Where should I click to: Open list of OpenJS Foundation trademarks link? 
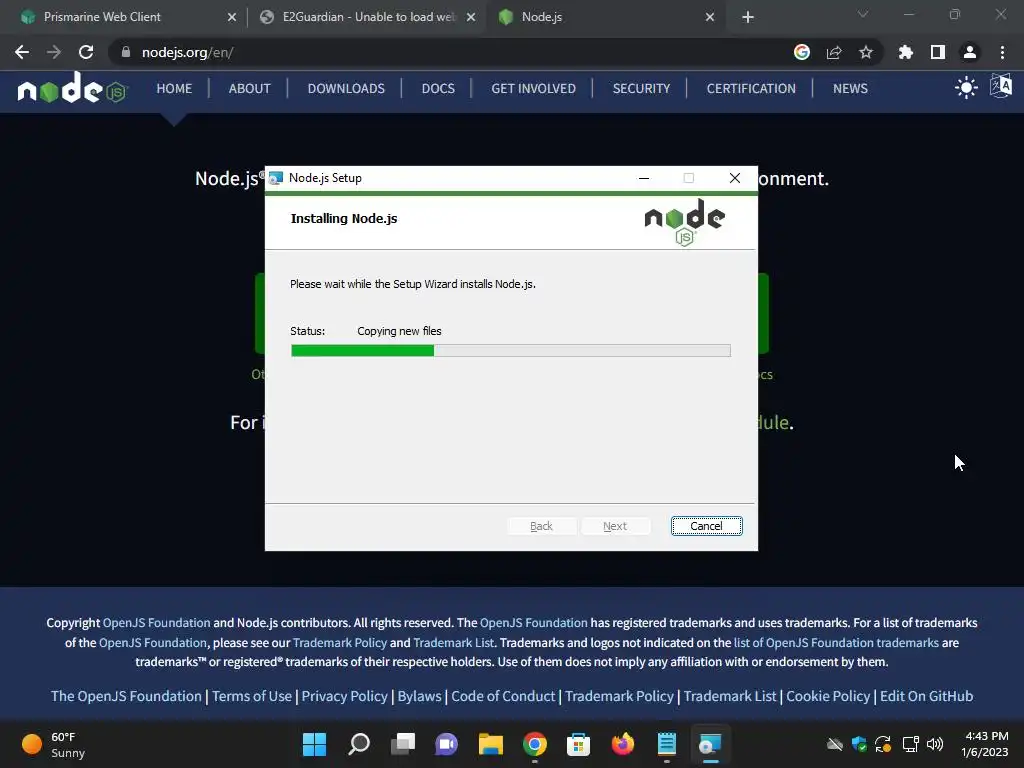(836, 643)
